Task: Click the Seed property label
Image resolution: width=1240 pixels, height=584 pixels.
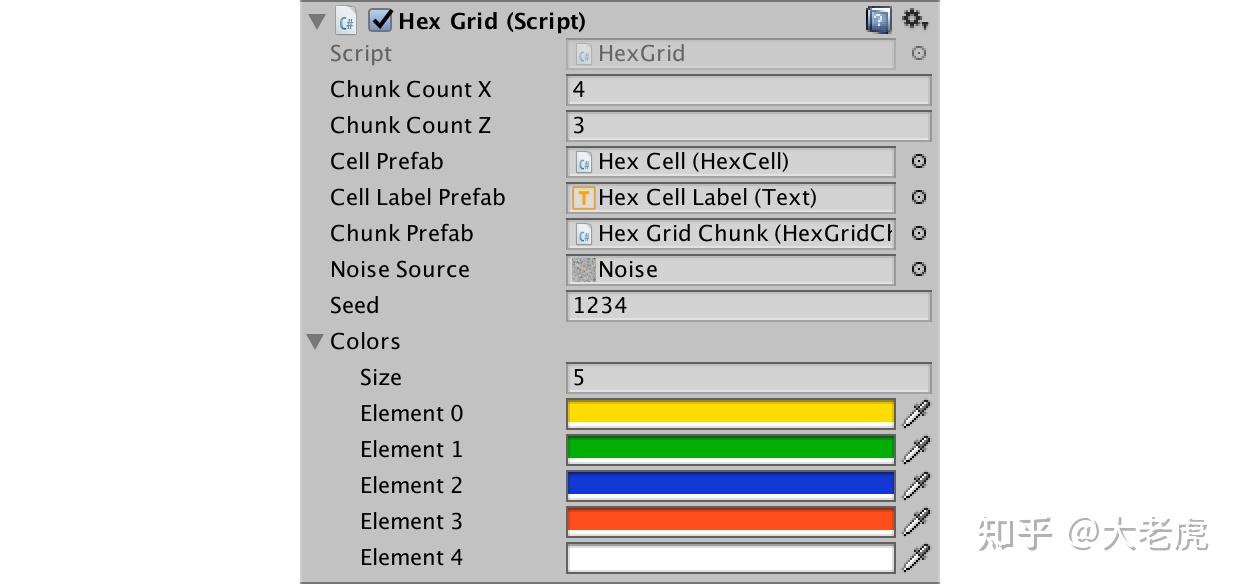Action: [354, 305]
